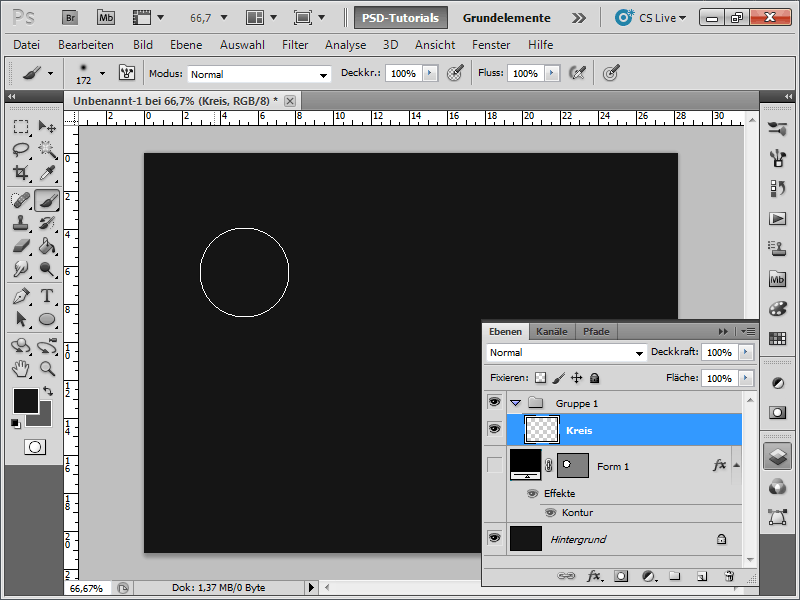
Task: Switch to Grundelemente workspace
Action: [x=506, y=18]
